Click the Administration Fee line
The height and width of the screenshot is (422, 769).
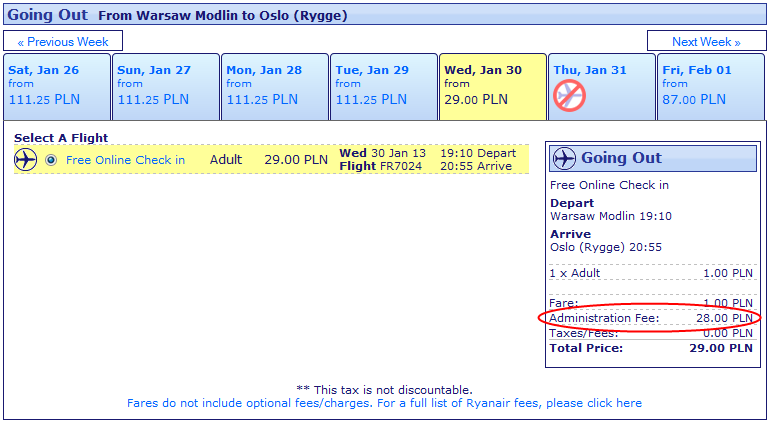point(650,318)
